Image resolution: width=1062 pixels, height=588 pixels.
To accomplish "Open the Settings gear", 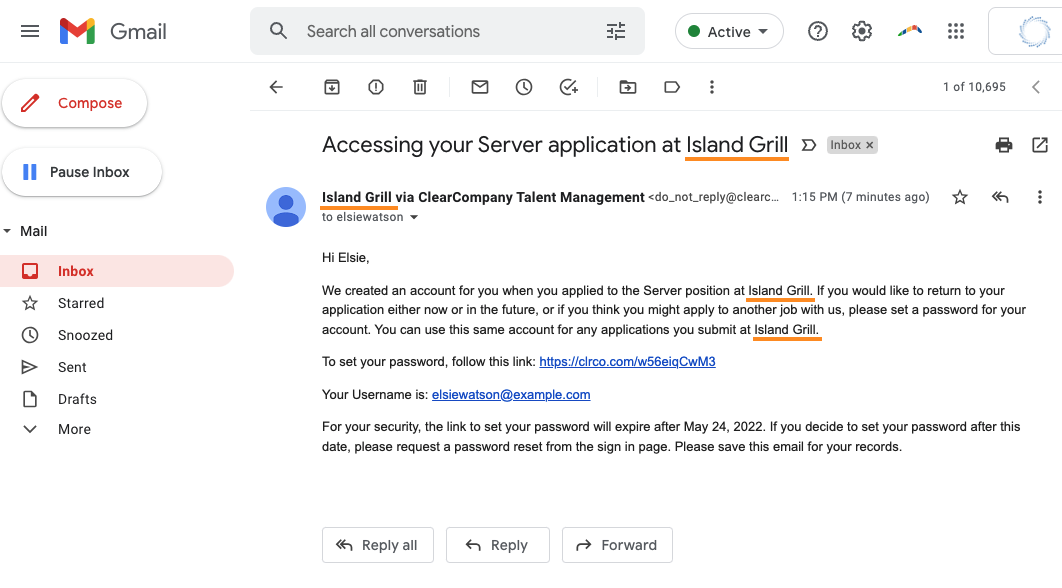I will 862,31.
